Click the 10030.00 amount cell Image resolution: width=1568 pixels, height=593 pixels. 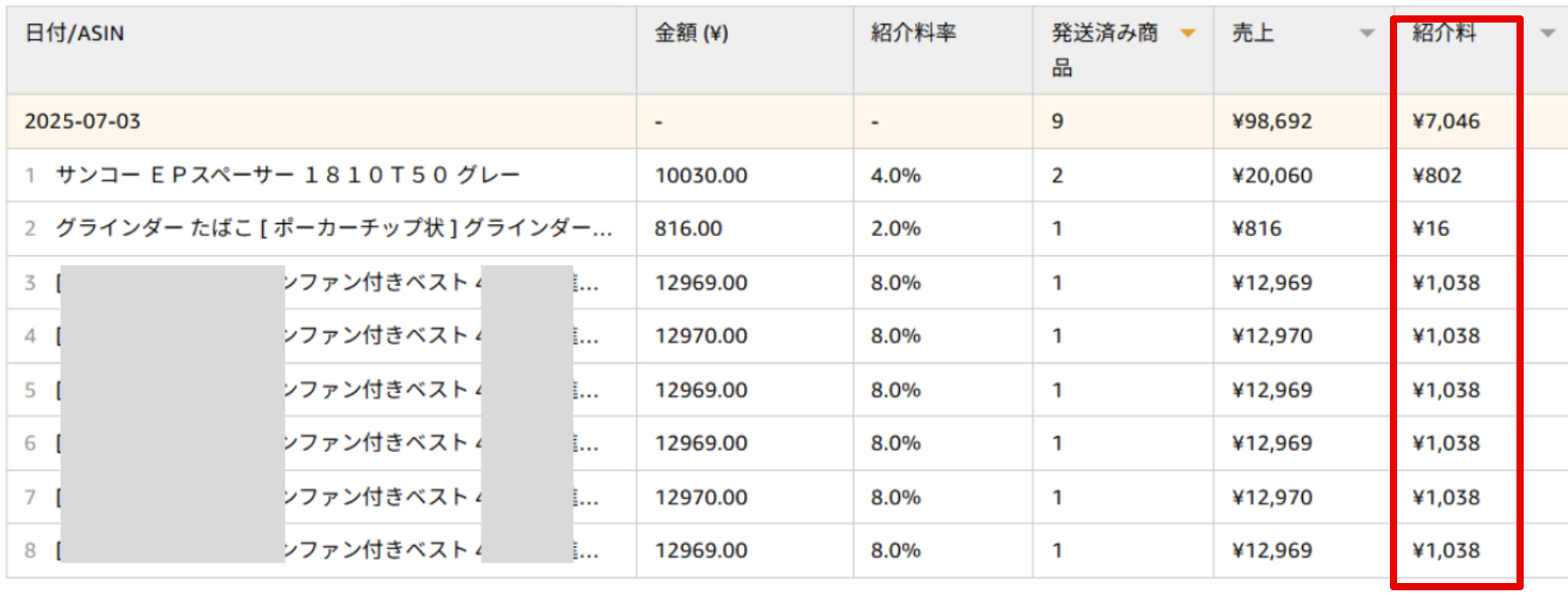click(701, 175)
